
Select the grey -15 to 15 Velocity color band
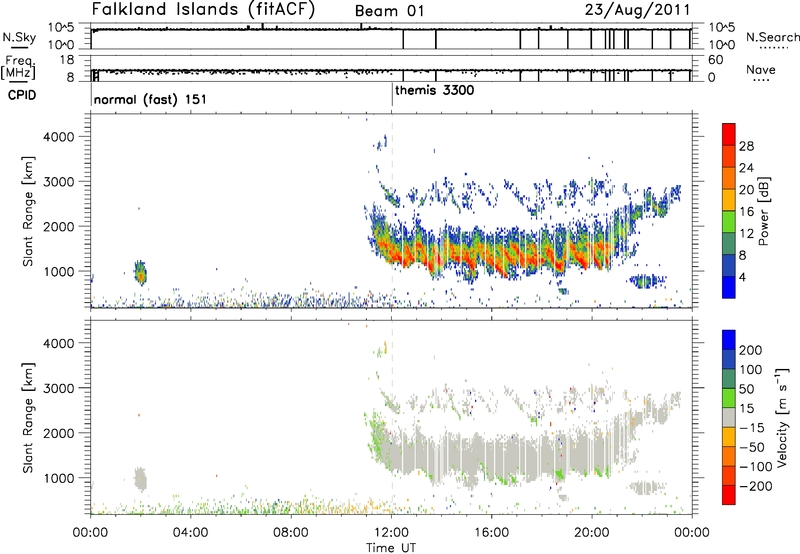[x=729, y=417]
